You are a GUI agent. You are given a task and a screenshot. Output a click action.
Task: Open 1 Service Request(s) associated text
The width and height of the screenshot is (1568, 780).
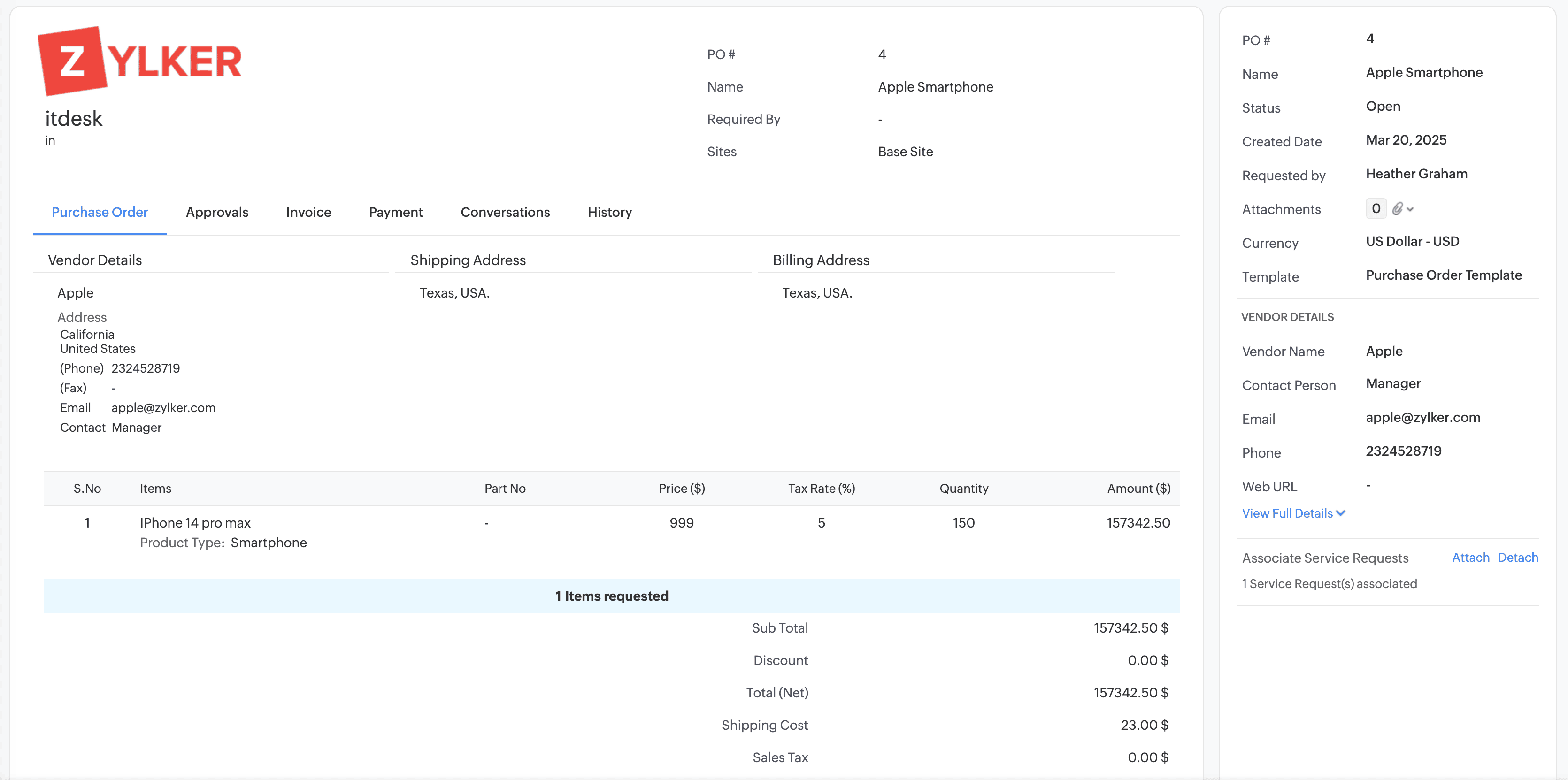coord(1330,583)
